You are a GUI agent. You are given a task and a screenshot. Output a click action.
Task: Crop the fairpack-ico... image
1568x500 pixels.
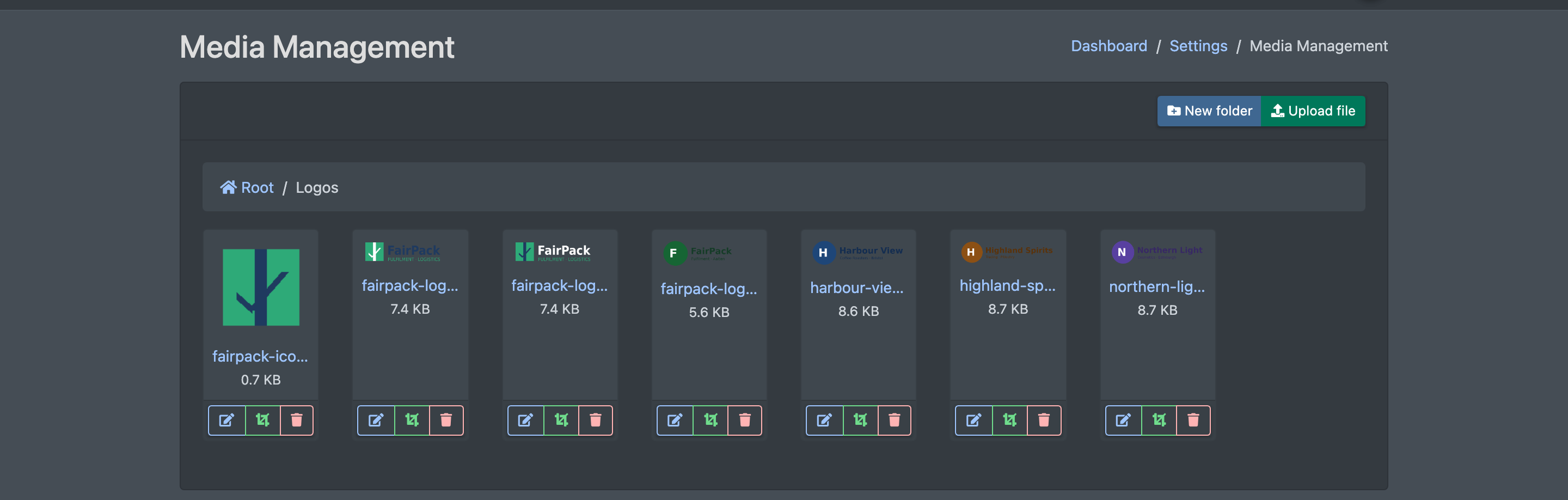[262, 420]
